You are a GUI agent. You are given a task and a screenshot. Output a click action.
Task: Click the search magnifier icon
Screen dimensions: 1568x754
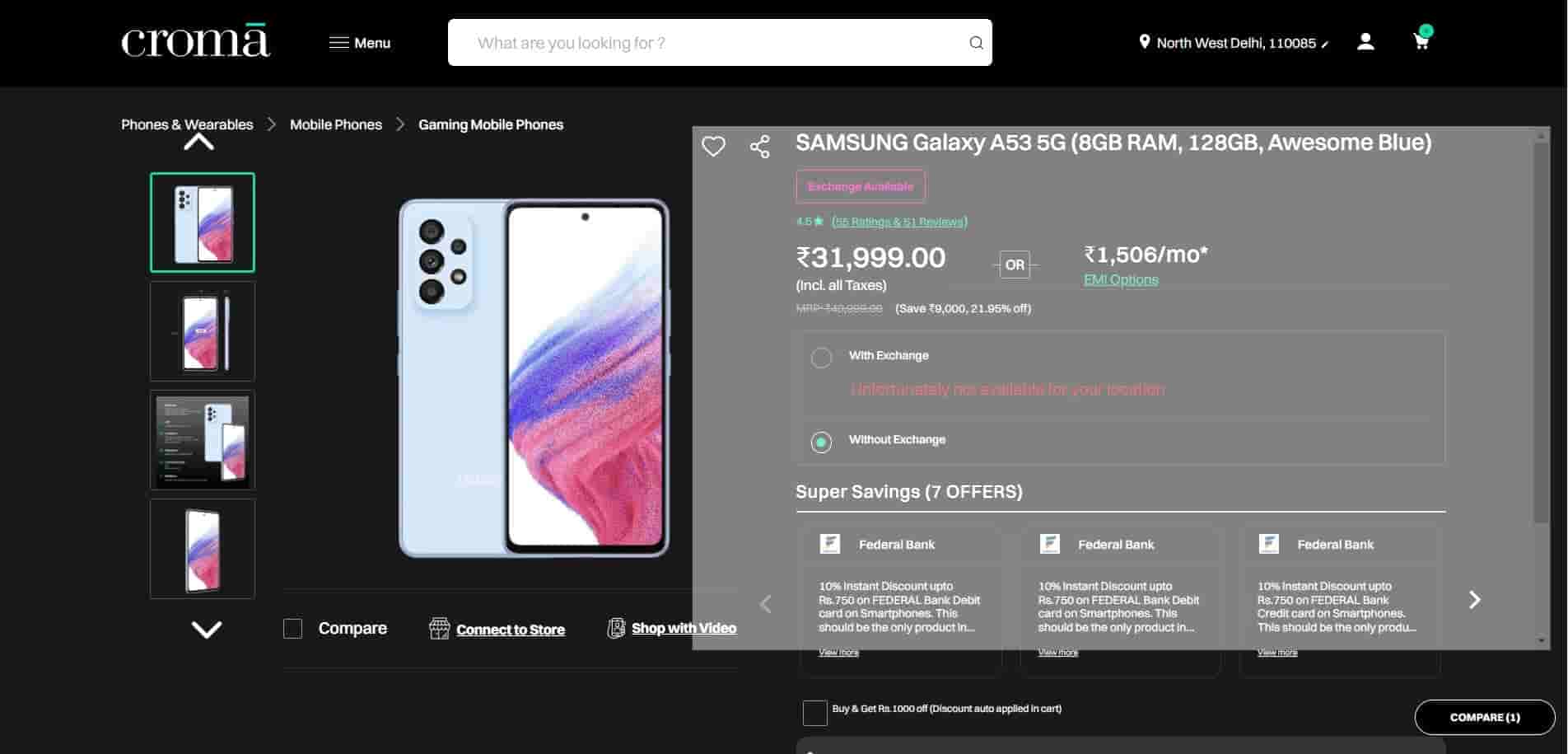tap(976, 43)
